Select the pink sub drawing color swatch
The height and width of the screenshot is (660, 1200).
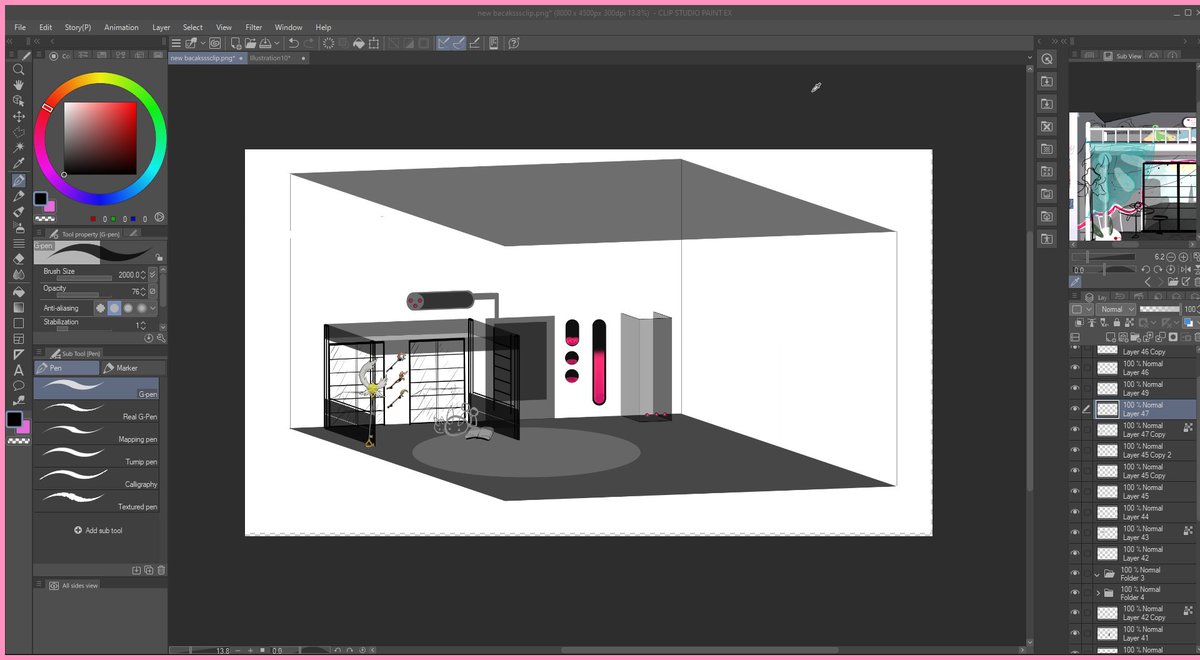(x=50, y=206)
